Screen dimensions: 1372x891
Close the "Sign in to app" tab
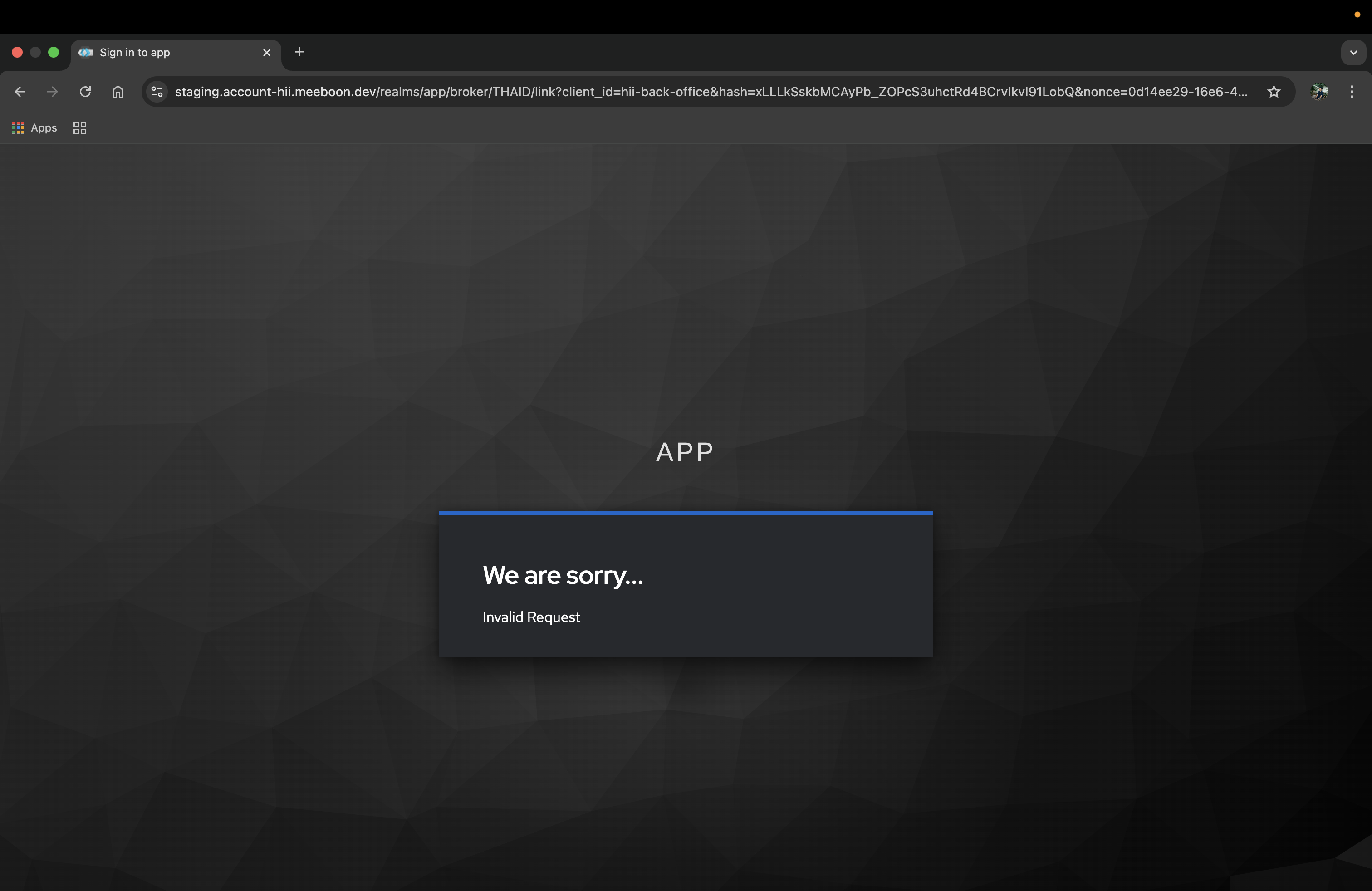pos(266,53)
